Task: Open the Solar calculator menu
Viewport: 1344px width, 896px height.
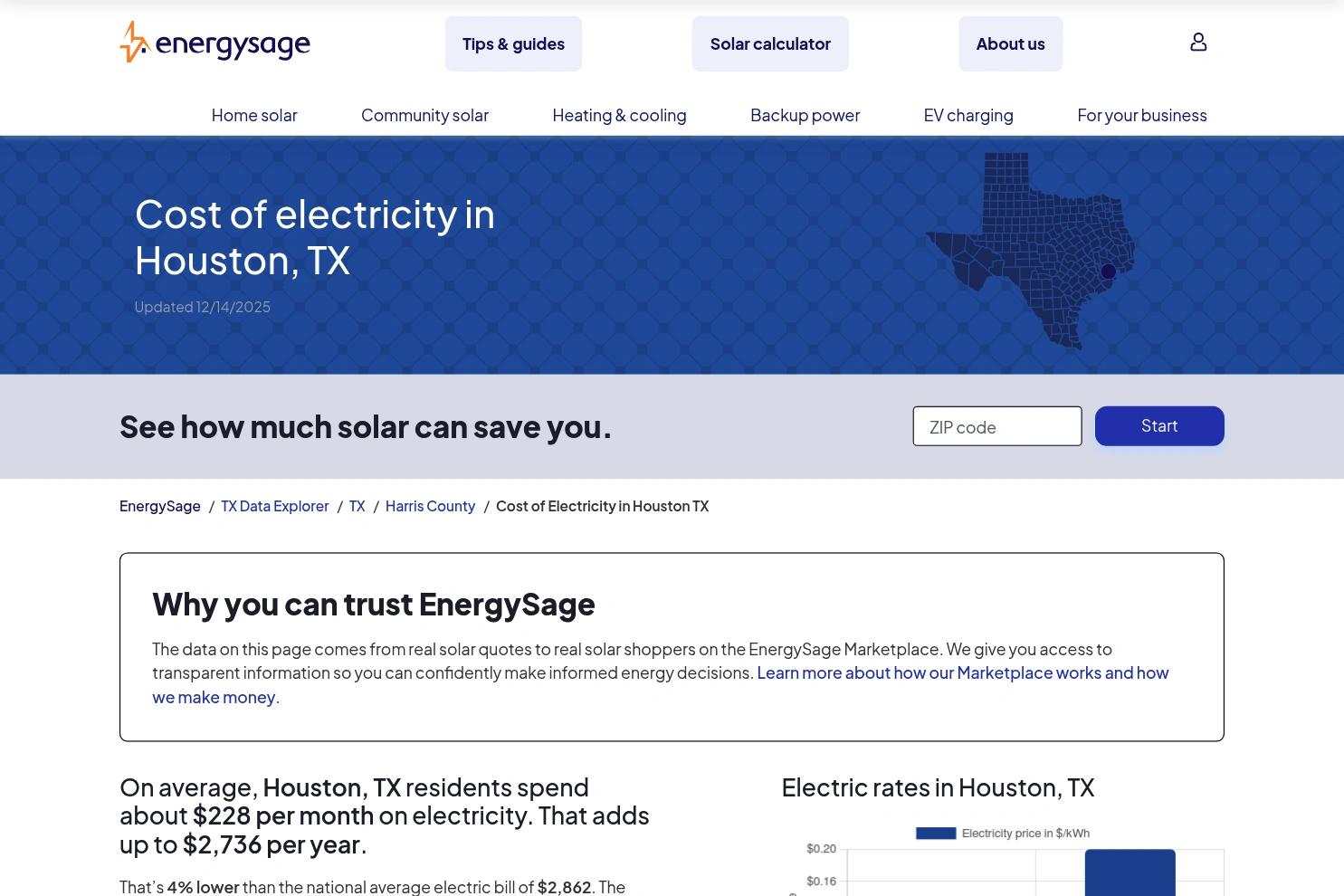Action: pos(770,43)
